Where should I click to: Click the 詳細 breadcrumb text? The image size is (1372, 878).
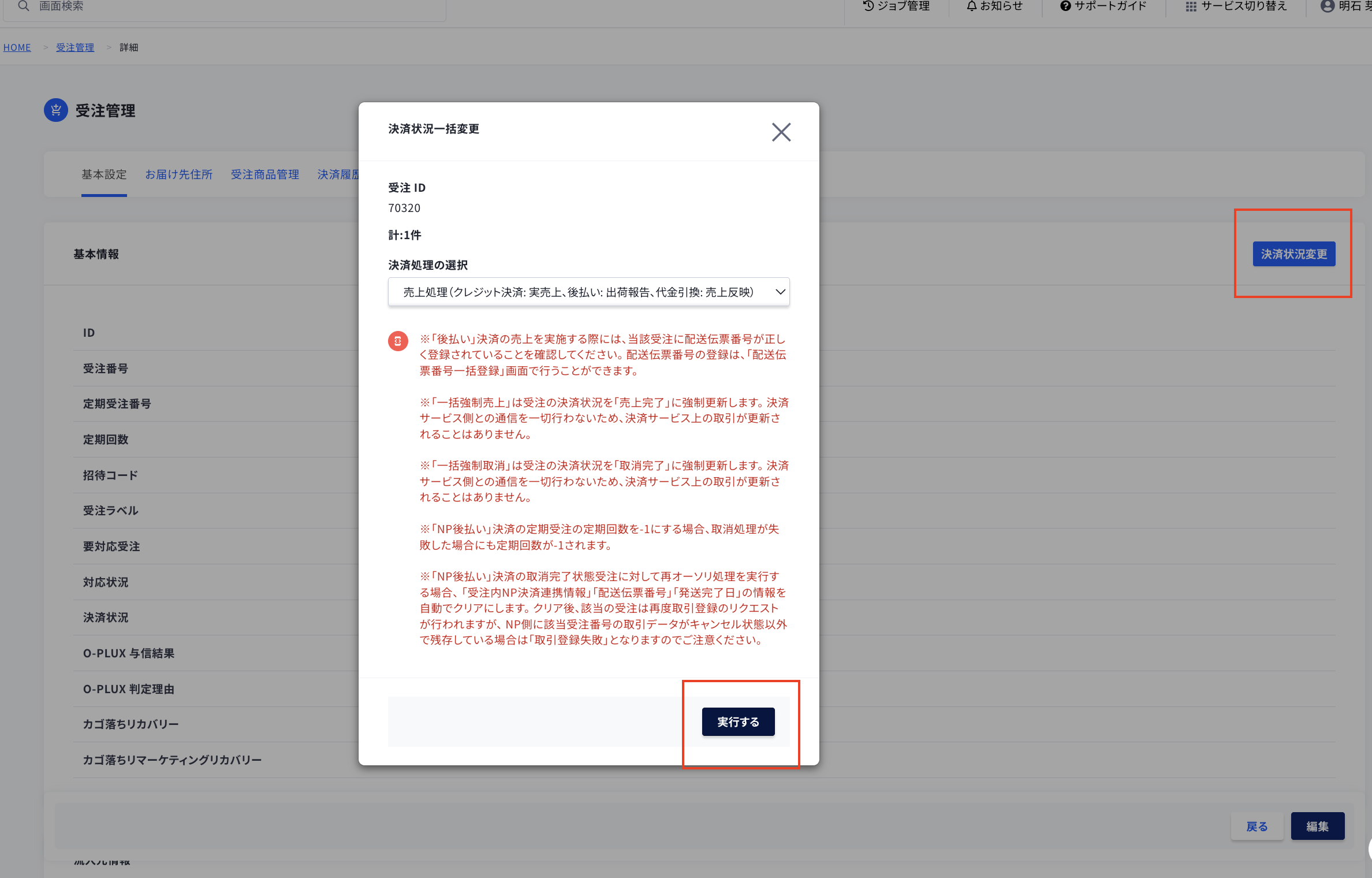click(129, 47)
